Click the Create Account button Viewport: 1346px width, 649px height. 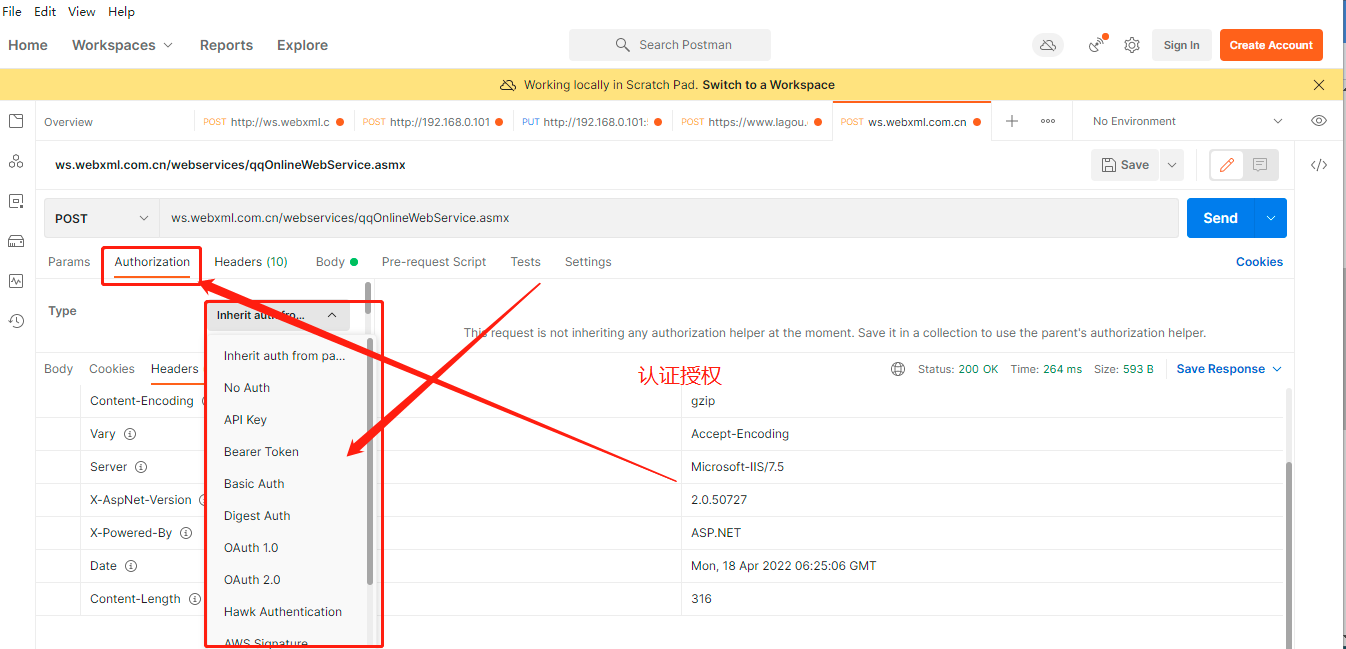tap(1271, 45)
